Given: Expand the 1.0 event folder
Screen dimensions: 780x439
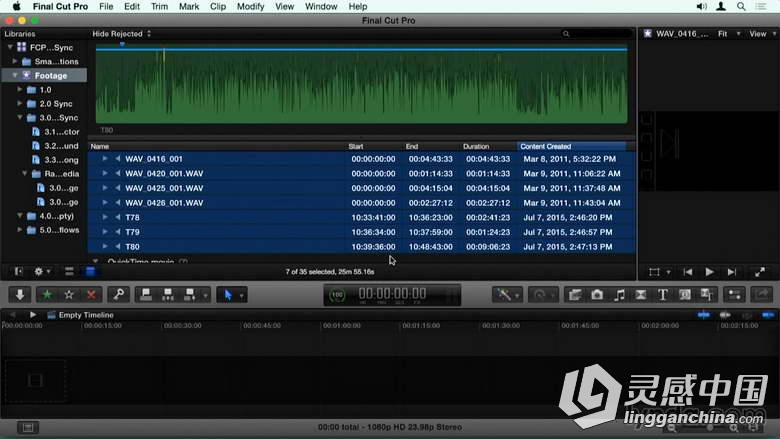Looking at the screenshot, I should coord(20,89).
